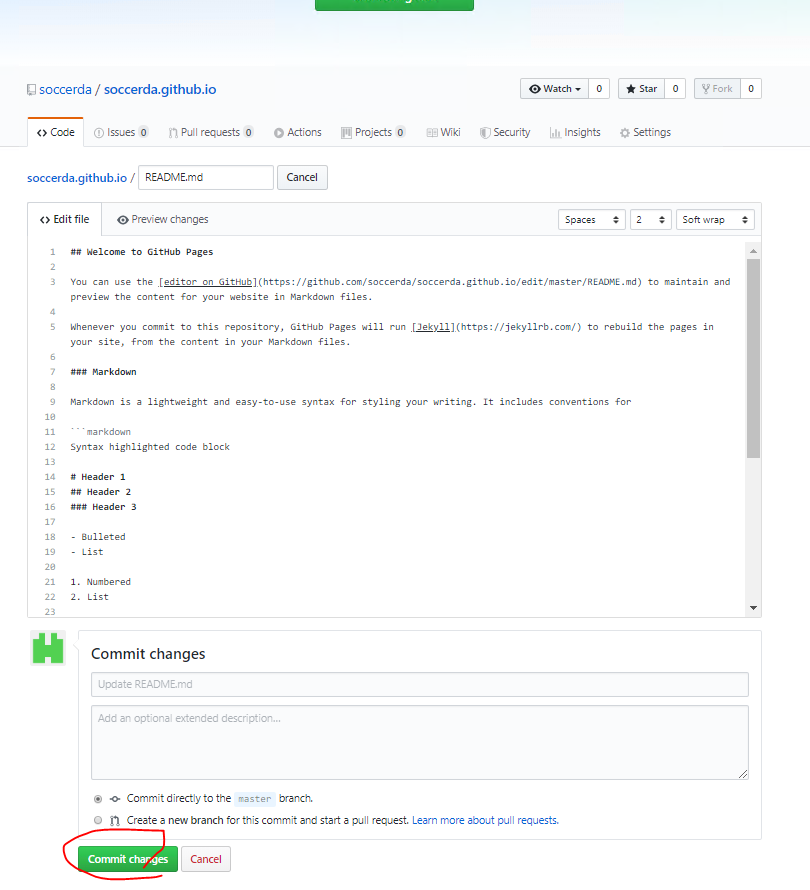This screenshot has height=890, width=810.
Task: Click the star icon in the Star button
Action: coord(631,89)
